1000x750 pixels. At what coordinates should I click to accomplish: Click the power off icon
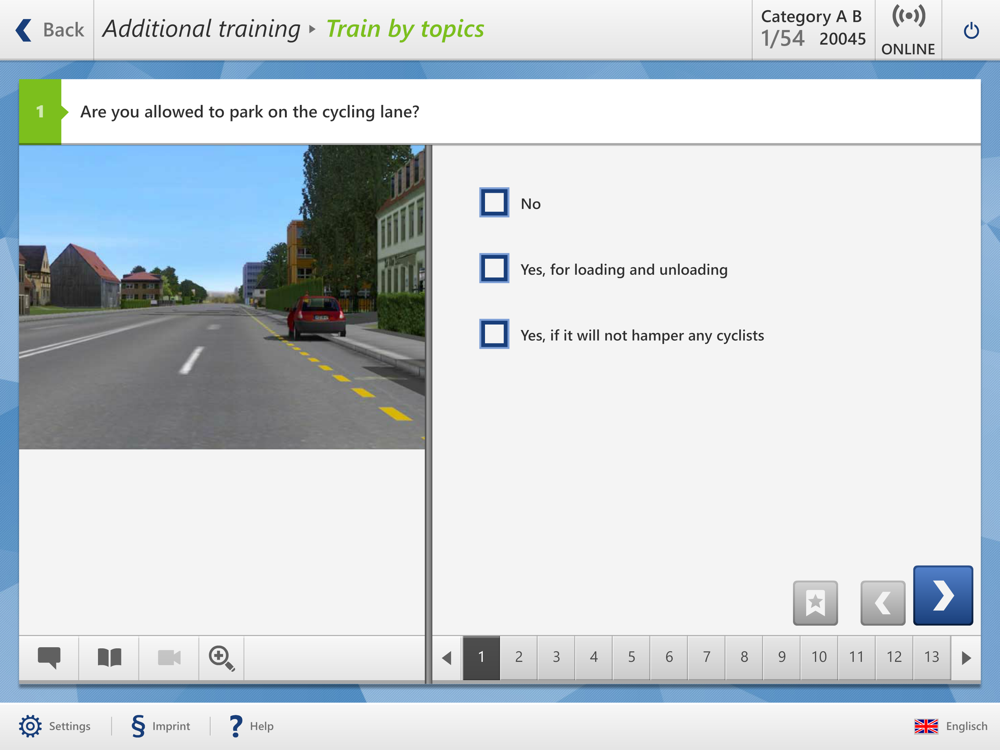point(971,30)
